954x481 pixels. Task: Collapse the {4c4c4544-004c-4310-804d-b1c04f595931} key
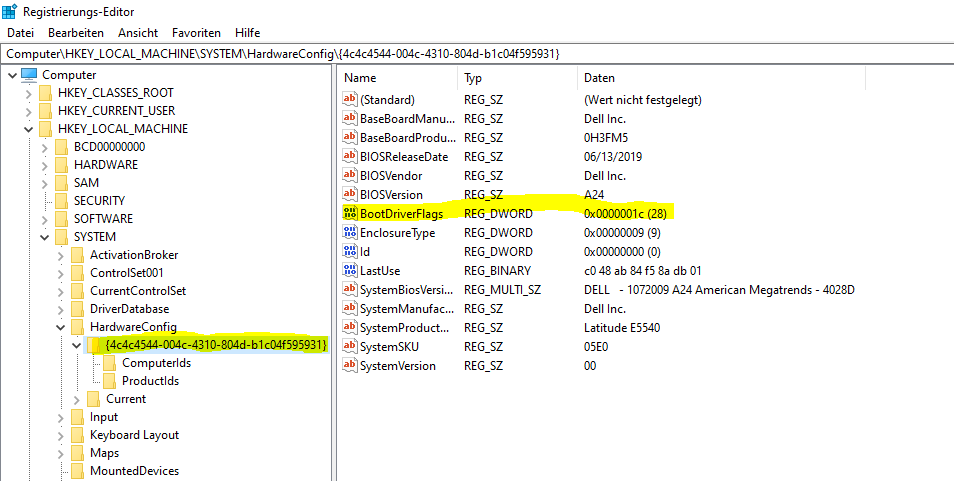(76, 345)
